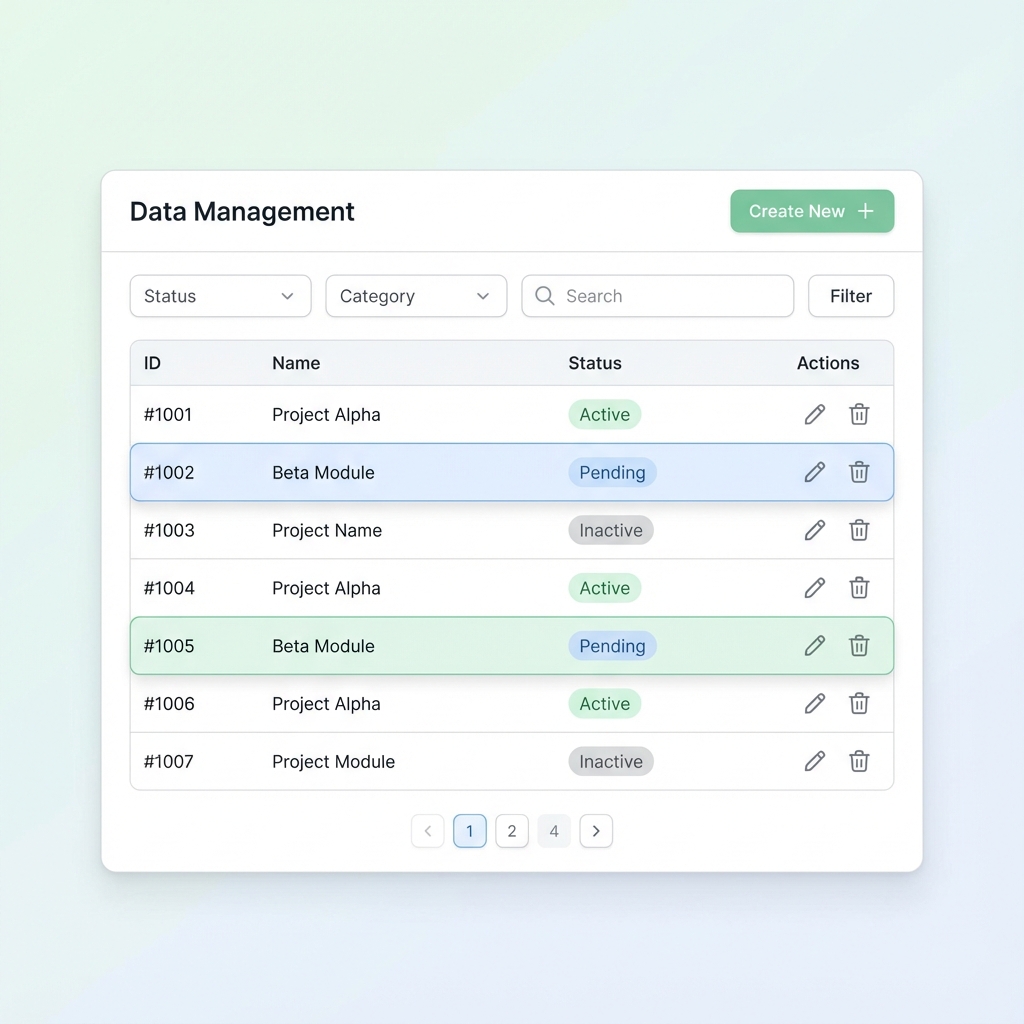Click the next page arrow

pyautogui.click(x=596, y=831)
